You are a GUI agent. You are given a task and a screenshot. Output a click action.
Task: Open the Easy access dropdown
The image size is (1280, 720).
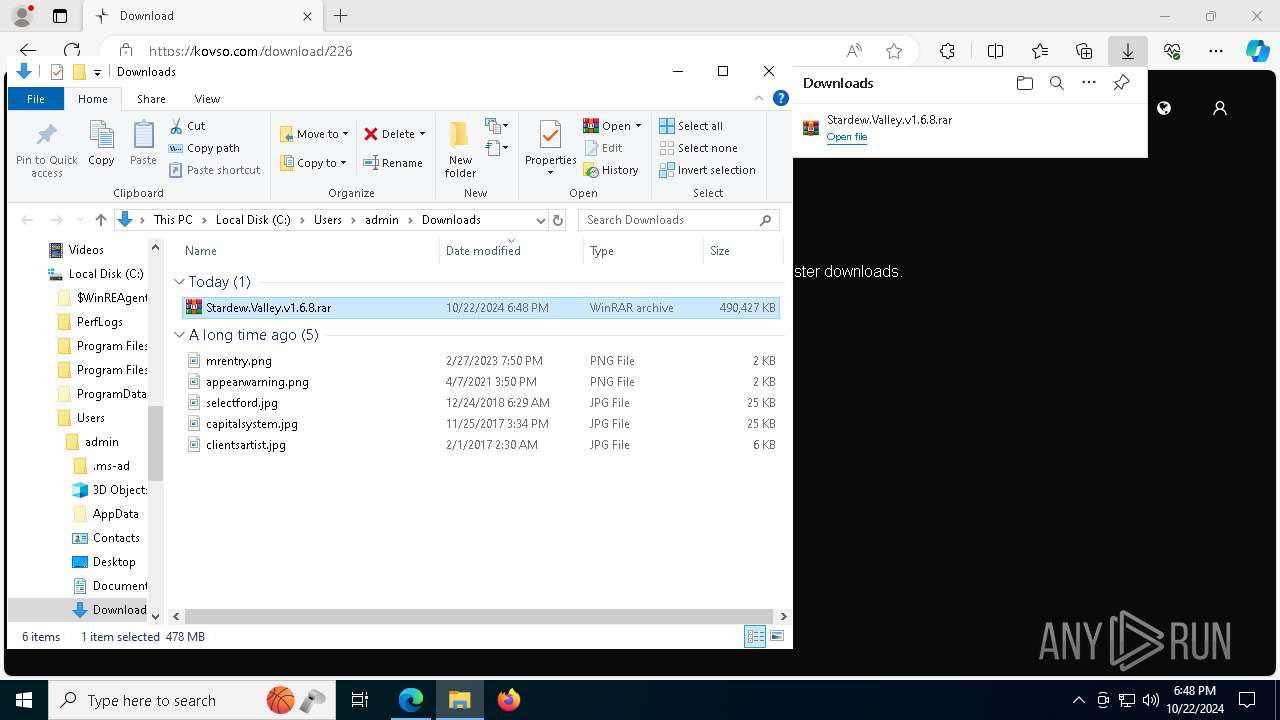497,149
